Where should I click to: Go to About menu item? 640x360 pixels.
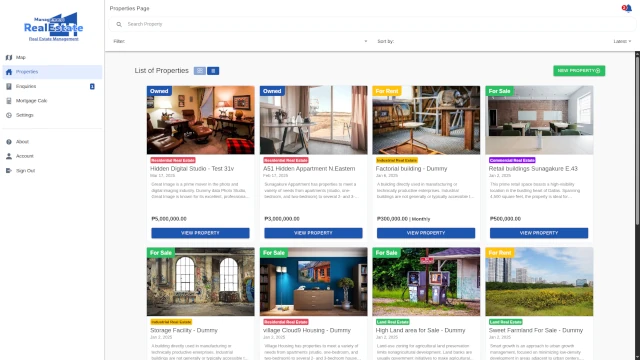(x=52, y=142)
